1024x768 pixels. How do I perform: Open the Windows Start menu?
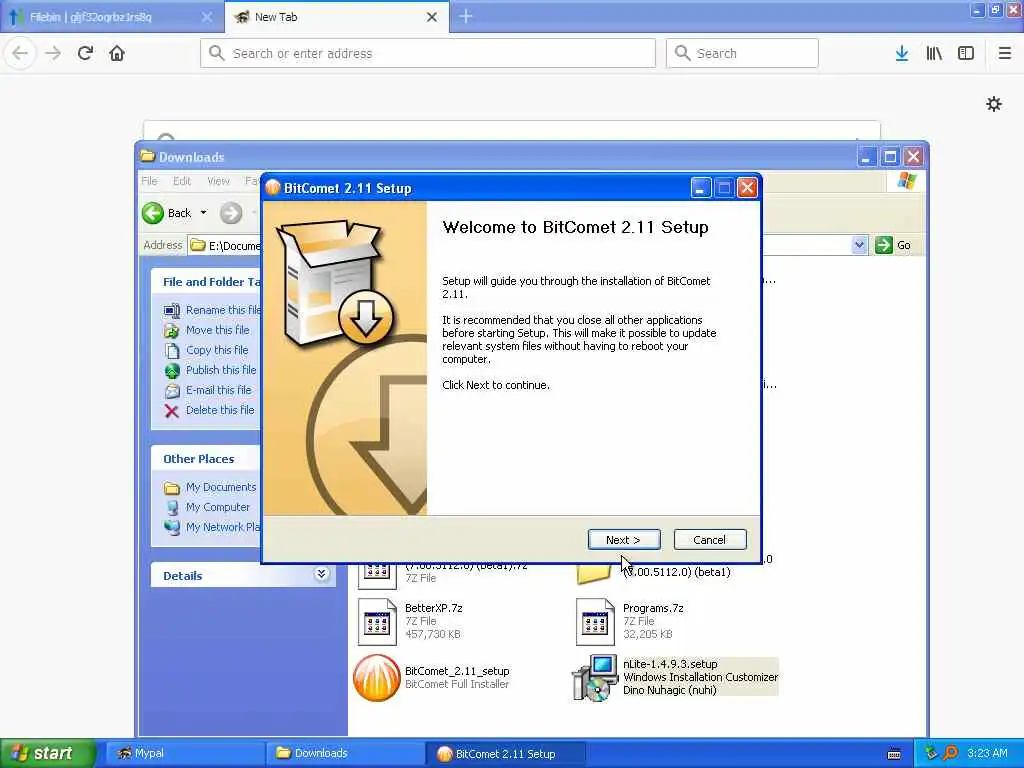pyautogui.click(x=47, y=753)
